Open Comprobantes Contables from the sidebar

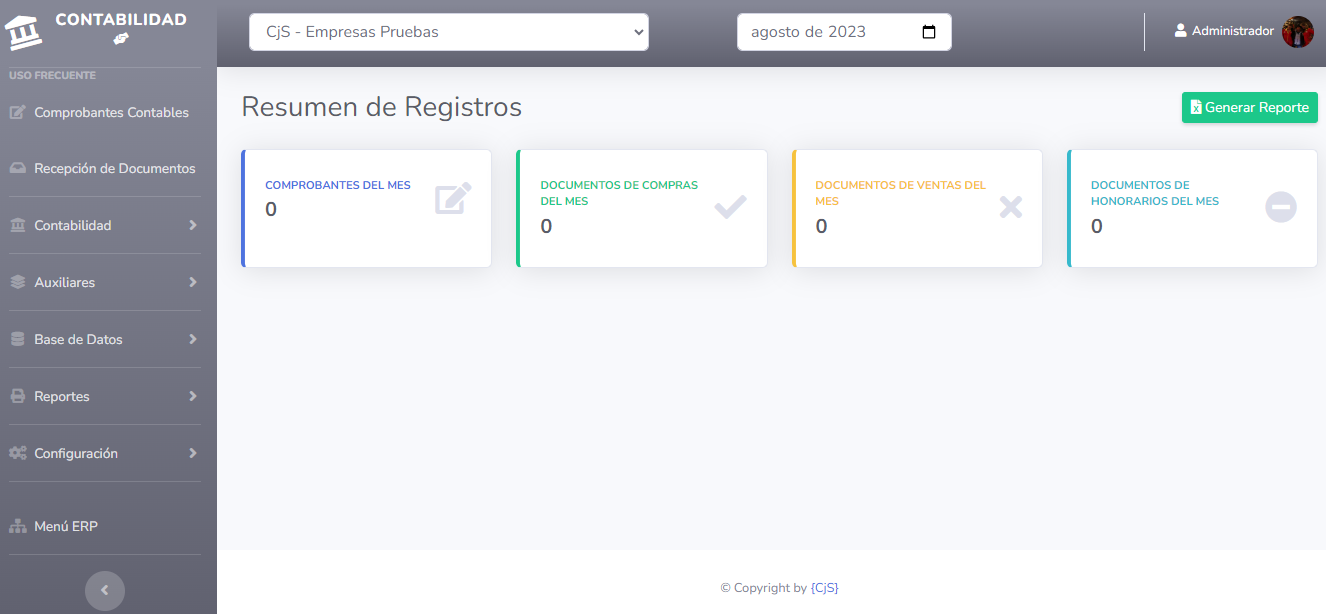click(x=110, y=113)
